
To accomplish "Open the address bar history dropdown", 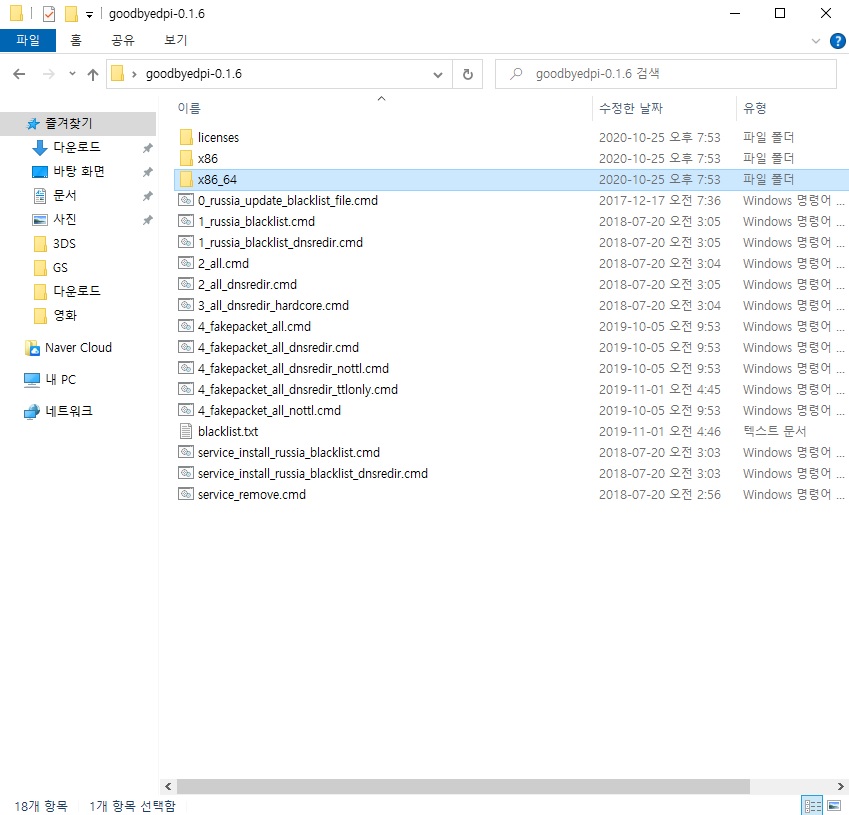I will pyautogui.click(x=438, y=75).
